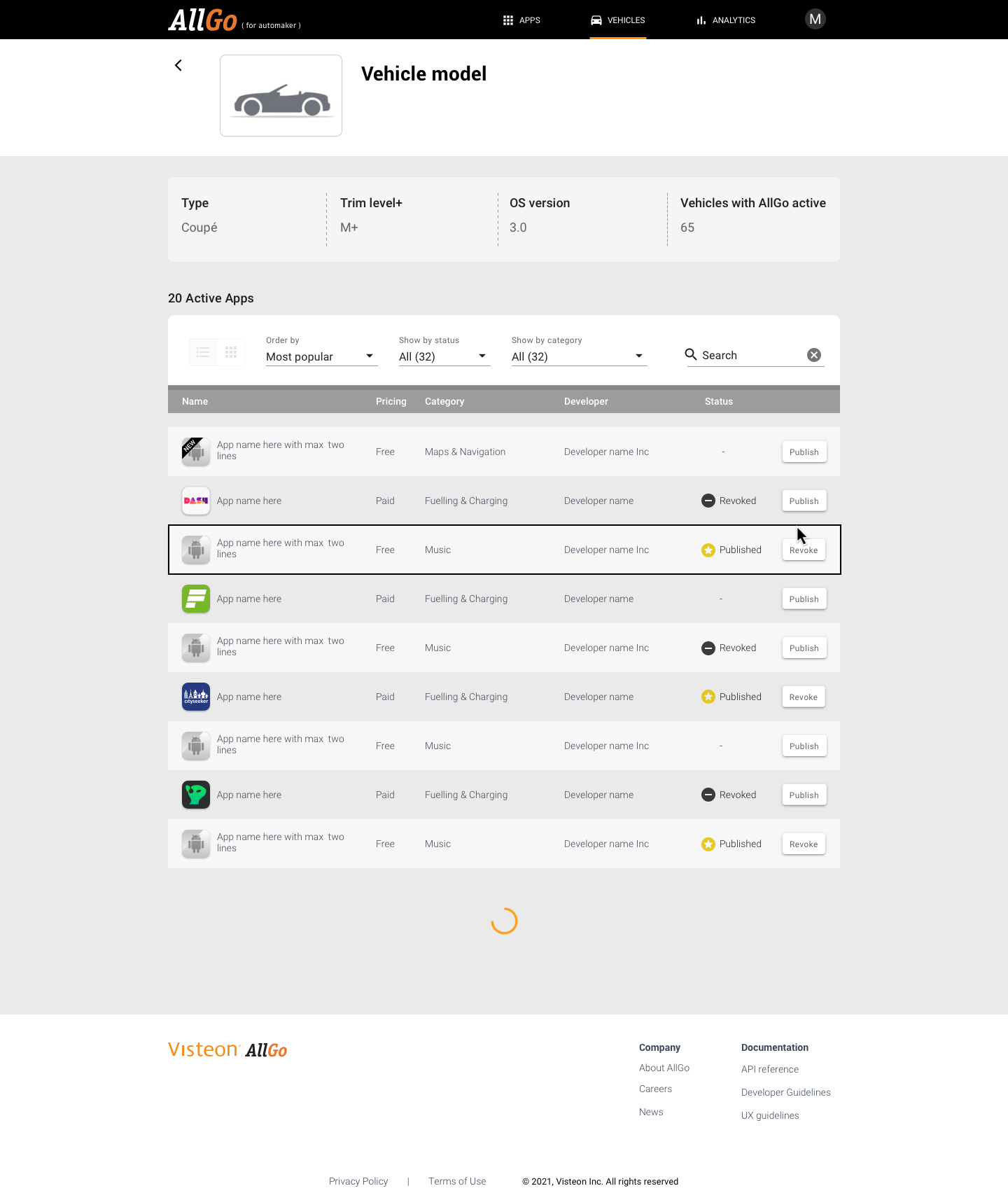Open Developer Guidelines link
The height and width of the screenshot is (1193, 1008).
pos(786,1092)
